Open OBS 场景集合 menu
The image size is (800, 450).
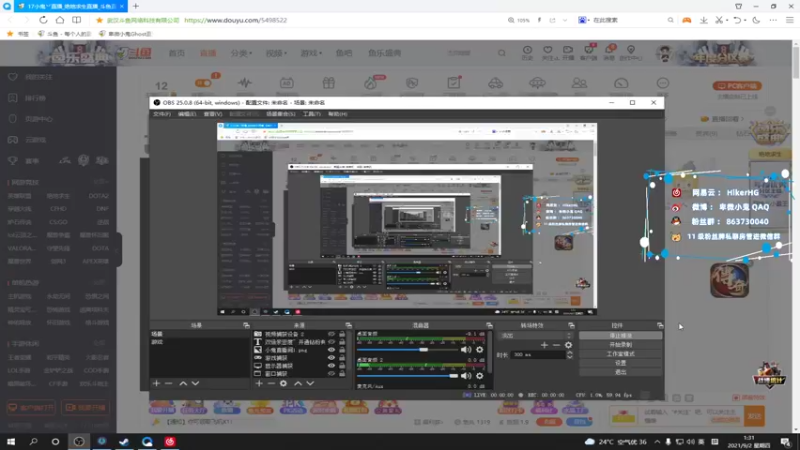281,114
